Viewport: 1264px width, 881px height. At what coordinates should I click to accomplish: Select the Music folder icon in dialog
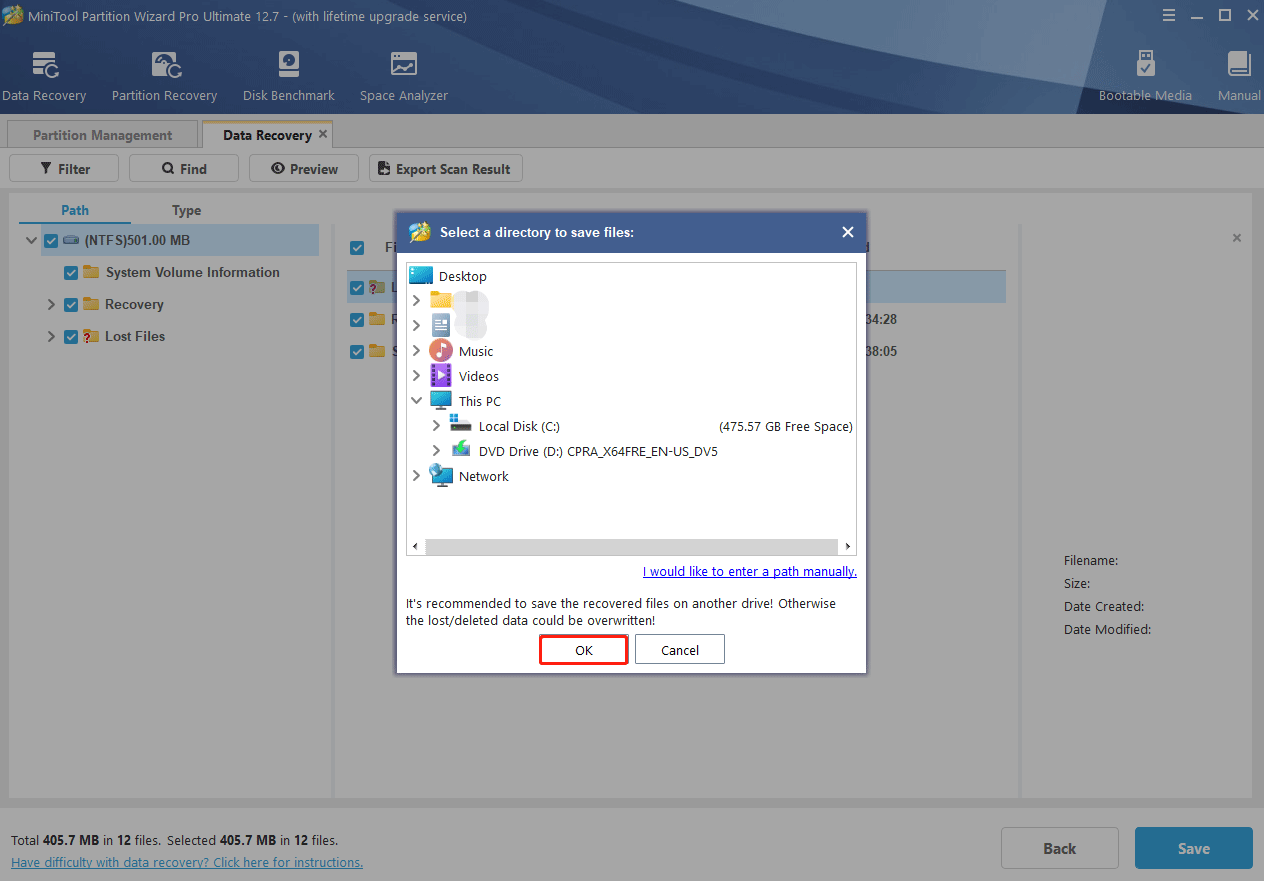tap(441, 351)
